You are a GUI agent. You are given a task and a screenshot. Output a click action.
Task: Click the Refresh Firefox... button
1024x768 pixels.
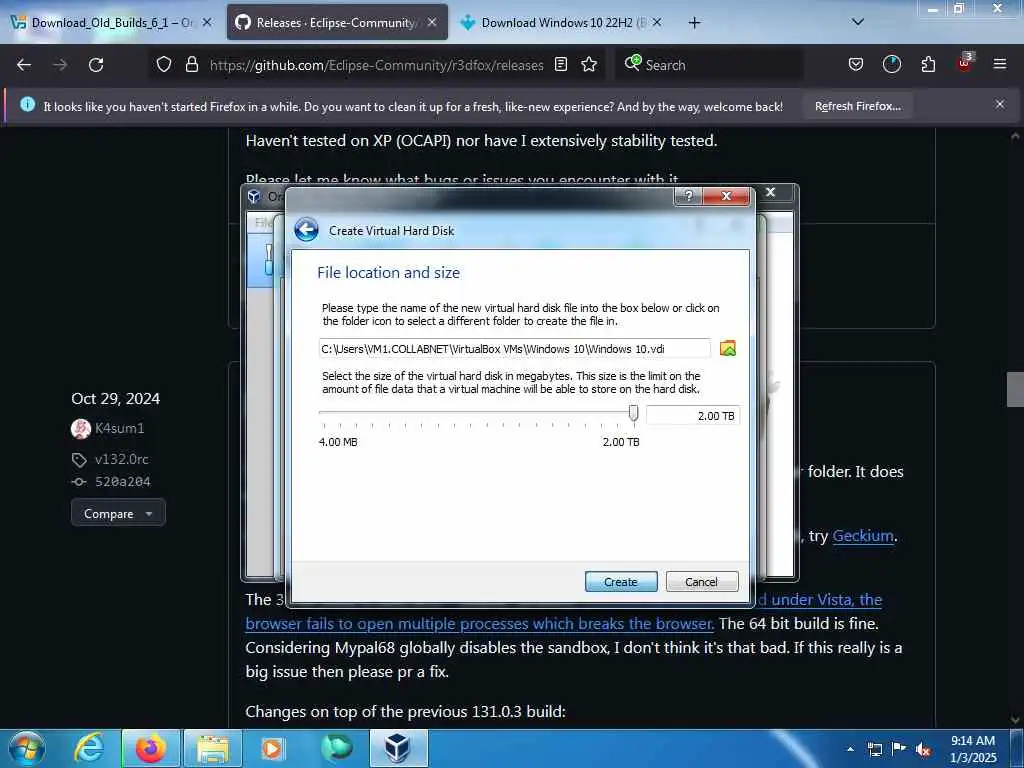point(857,106)
